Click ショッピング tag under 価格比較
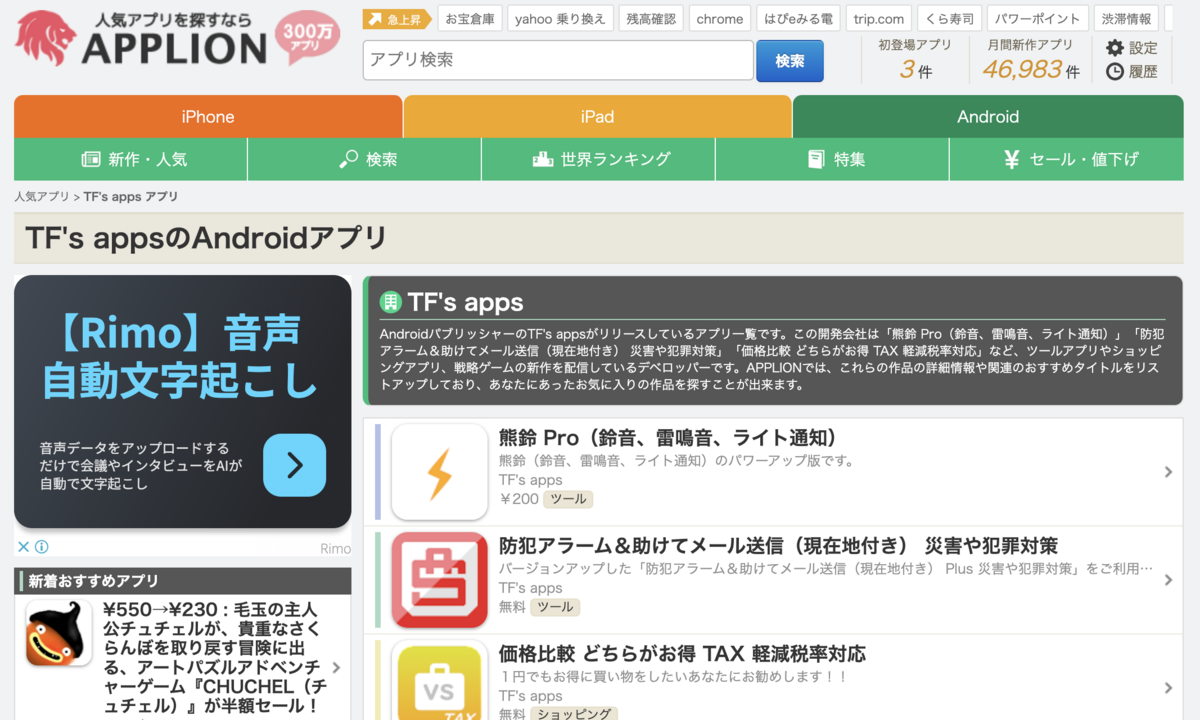The height and width of the screenshot is (720, 1200). [574, 714]
